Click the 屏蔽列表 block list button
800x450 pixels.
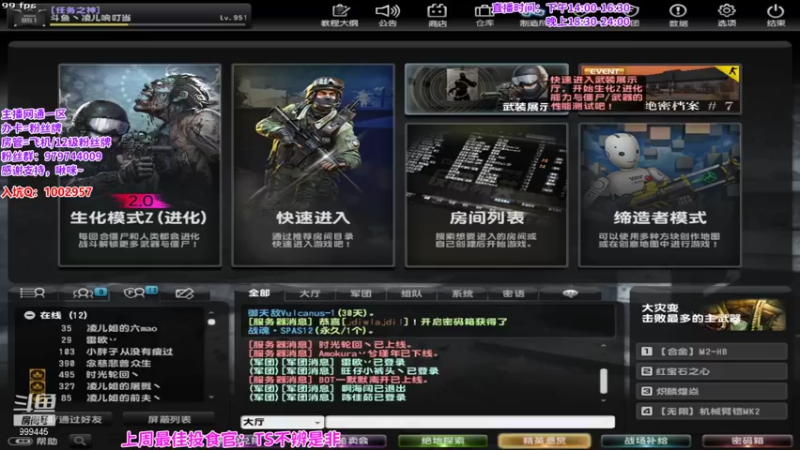[x=169, y=419]
